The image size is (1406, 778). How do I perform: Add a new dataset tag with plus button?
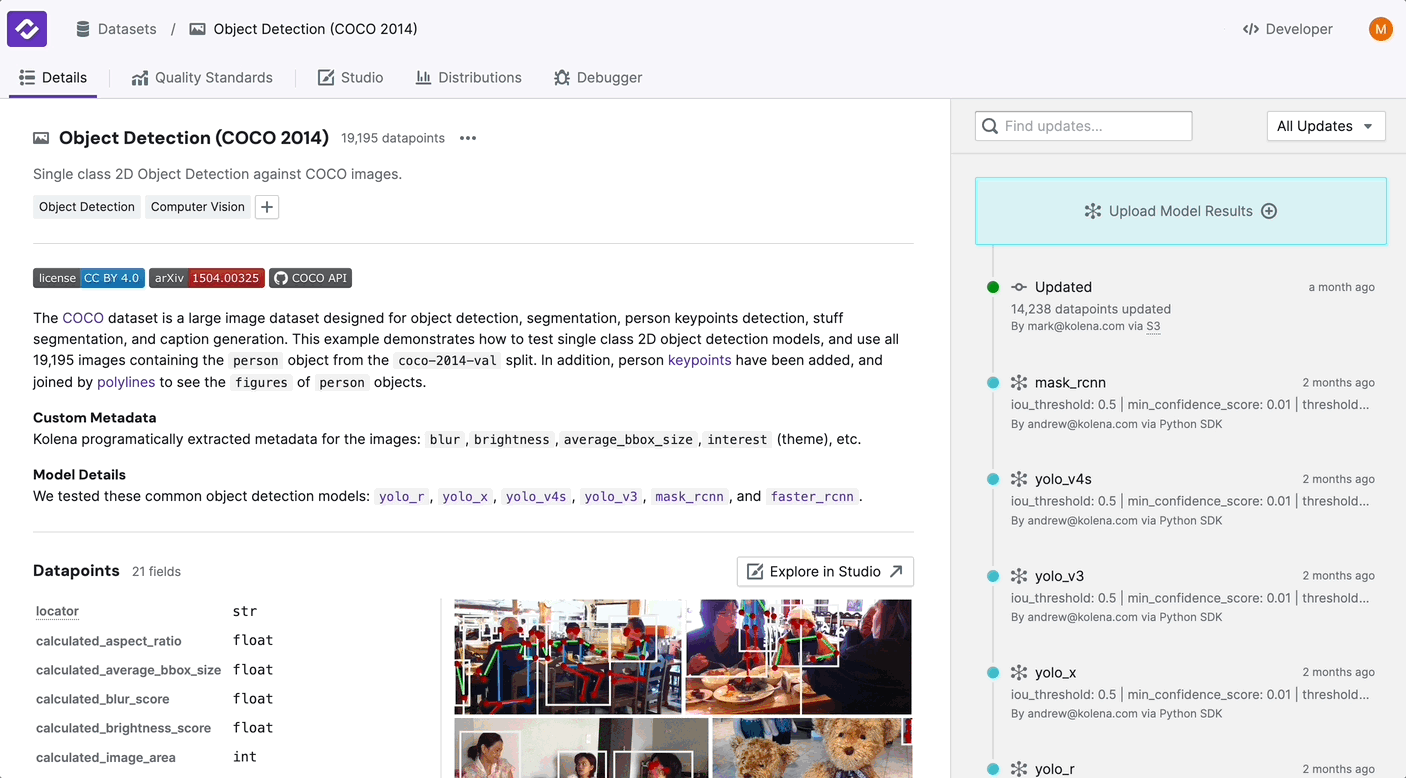click(x=266, y=207)
